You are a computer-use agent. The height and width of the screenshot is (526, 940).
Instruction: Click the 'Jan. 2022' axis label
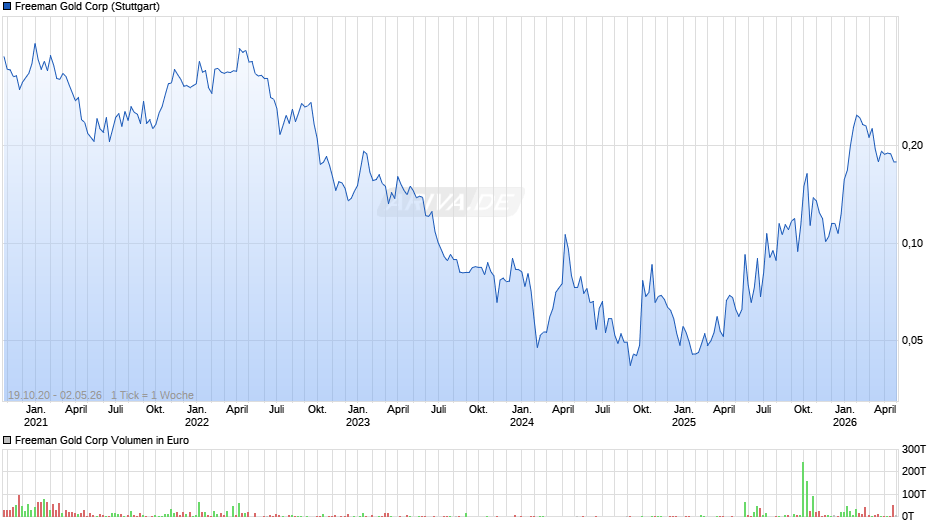click(x=197, y=416)
